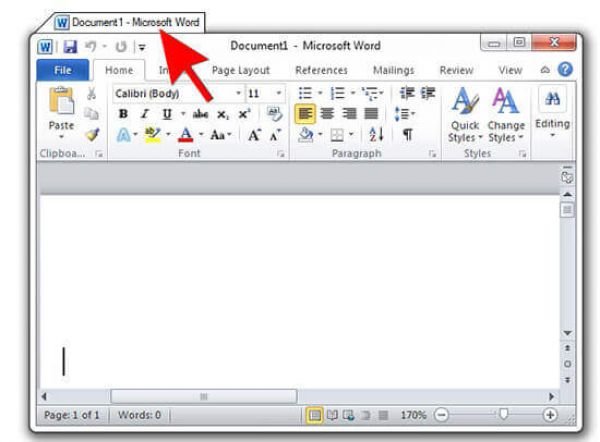Select Print Layout view button
The height and width of the screenshot is (442, 600).
[x=315, y=415]
